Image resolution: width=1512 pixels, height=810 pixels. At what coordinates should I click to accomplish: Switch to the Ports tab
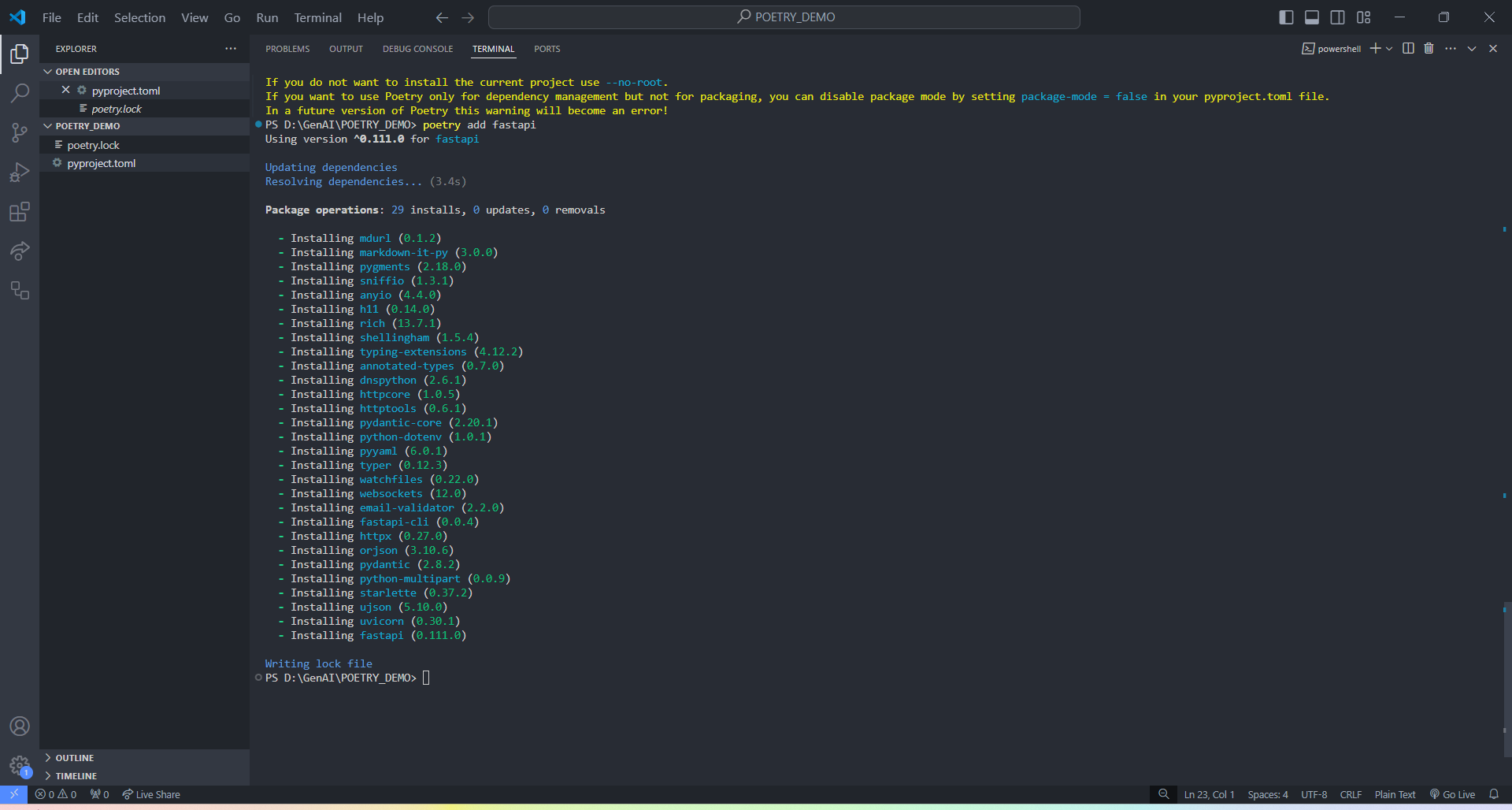(547, 49)
